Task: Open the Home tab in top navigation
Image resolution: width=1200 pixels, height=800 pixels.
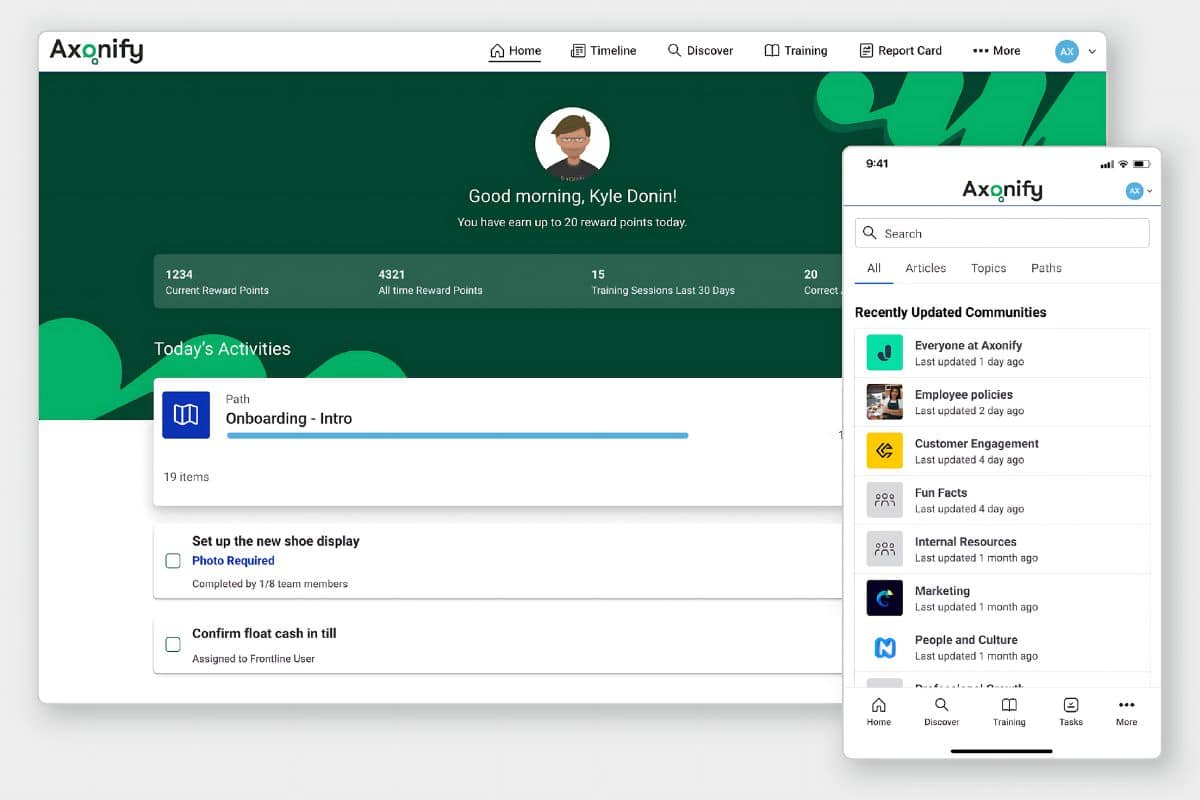Action: click(515, 51)
